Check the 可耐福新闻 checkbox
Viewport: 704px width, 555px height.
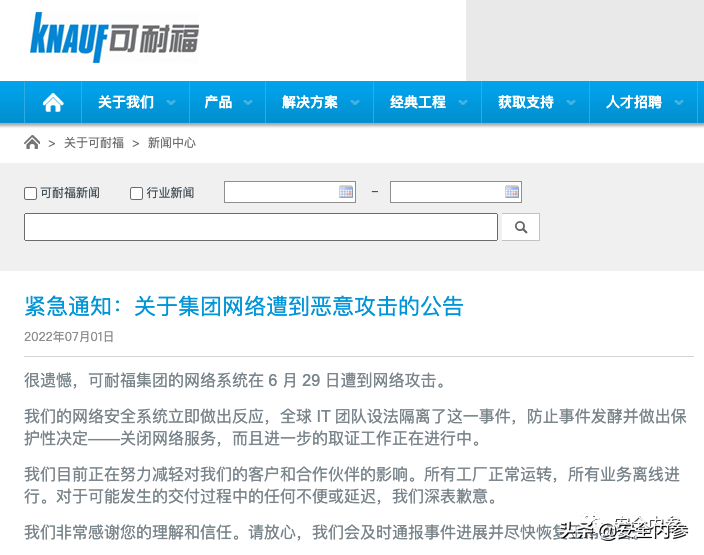pos(30,194)
